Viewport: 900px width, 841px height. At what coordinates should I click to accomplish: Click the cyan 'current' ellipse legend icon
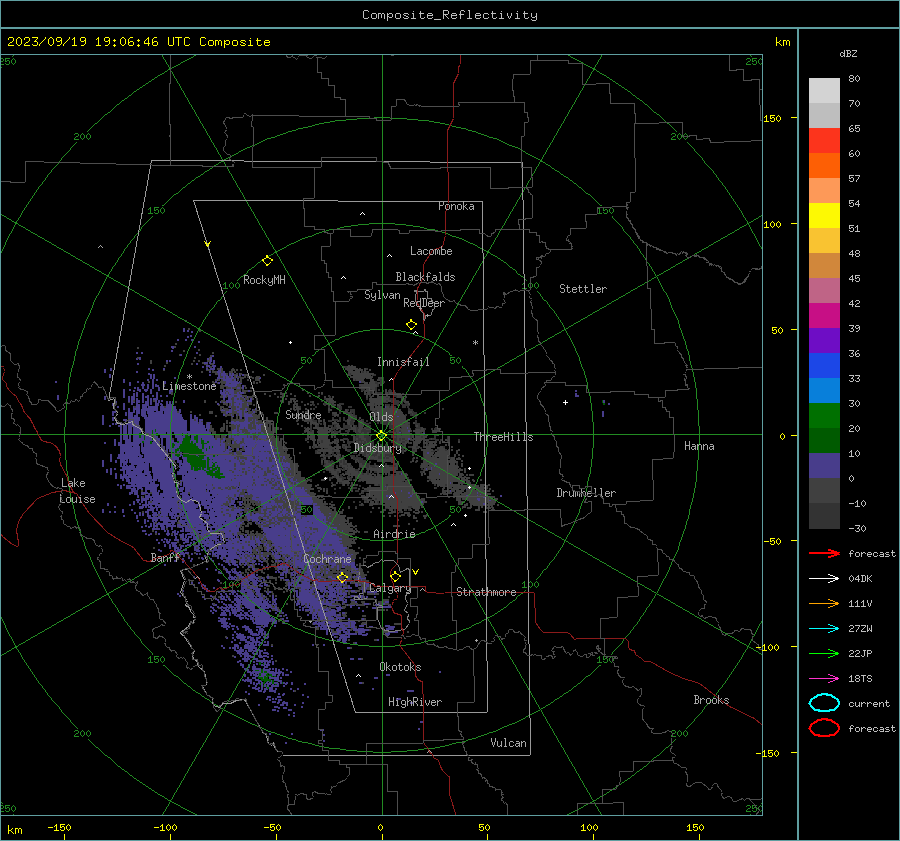(824, 703)
